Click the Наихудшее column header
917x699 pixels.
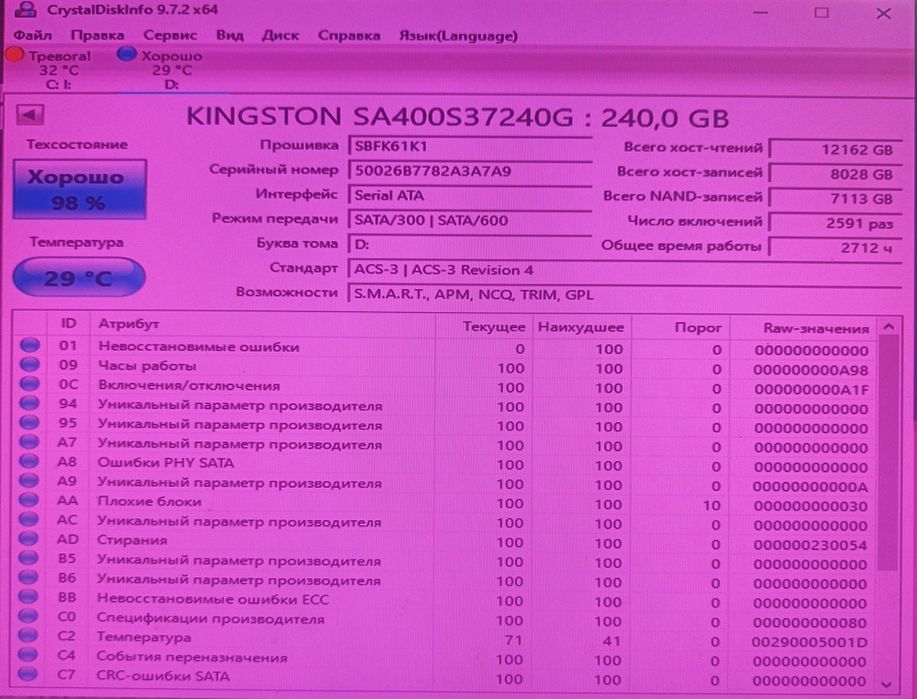pyautogui.click(x=581, y=326)
